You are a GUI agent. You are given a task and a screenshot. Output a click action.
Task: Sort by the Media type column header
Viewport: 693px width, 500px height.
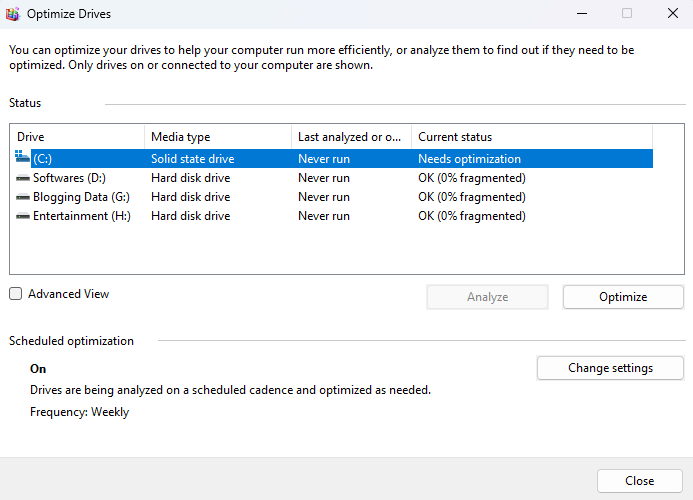(218, 137)
